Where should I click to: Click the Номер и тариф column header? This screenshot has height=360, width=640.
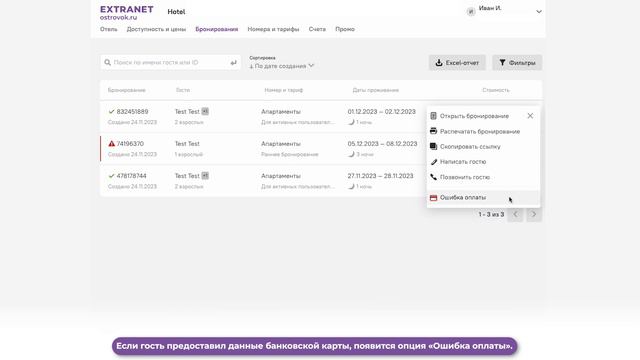tap(284, 90)
